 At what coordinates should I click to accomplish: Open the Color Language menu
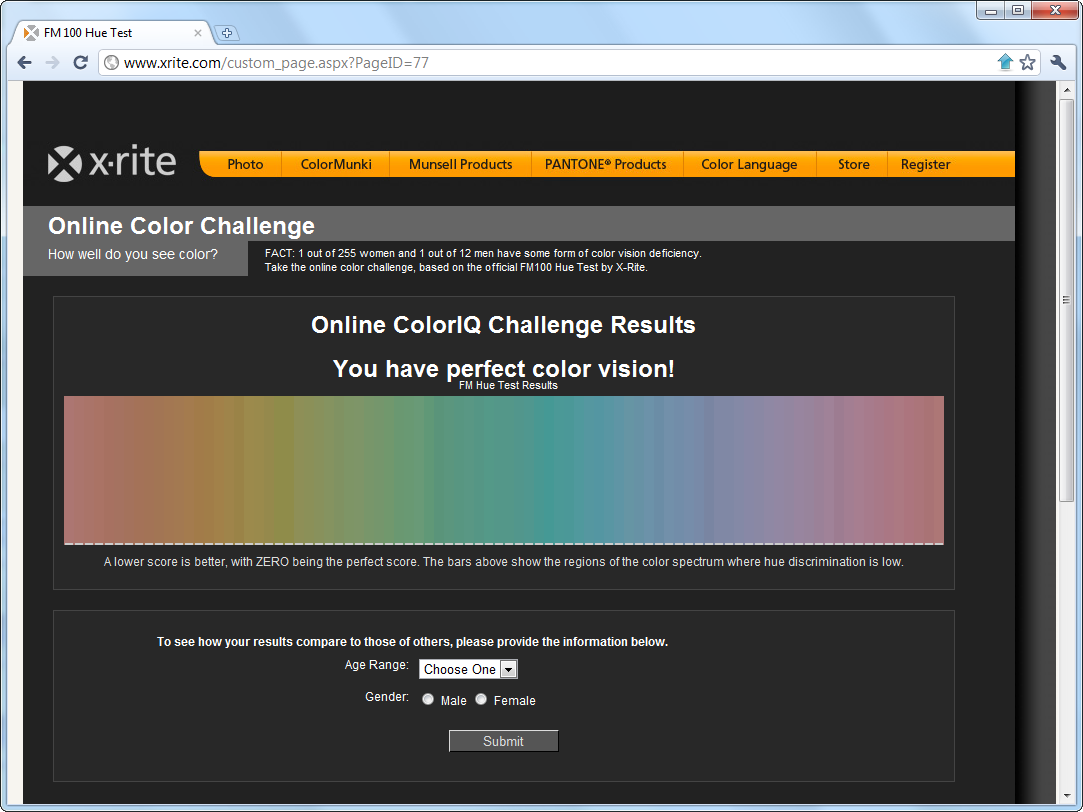(x=749, y=165)
